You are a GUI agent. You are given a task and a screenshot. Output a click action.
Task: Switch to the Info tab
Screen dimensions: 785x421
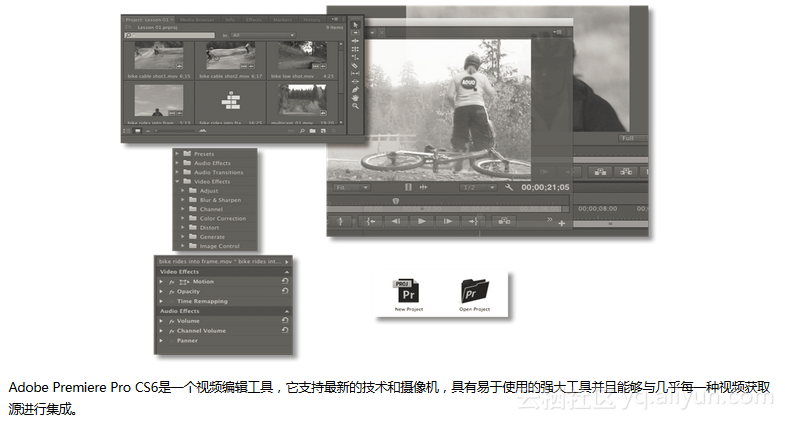pyautogui.click(x=230, y=20)
